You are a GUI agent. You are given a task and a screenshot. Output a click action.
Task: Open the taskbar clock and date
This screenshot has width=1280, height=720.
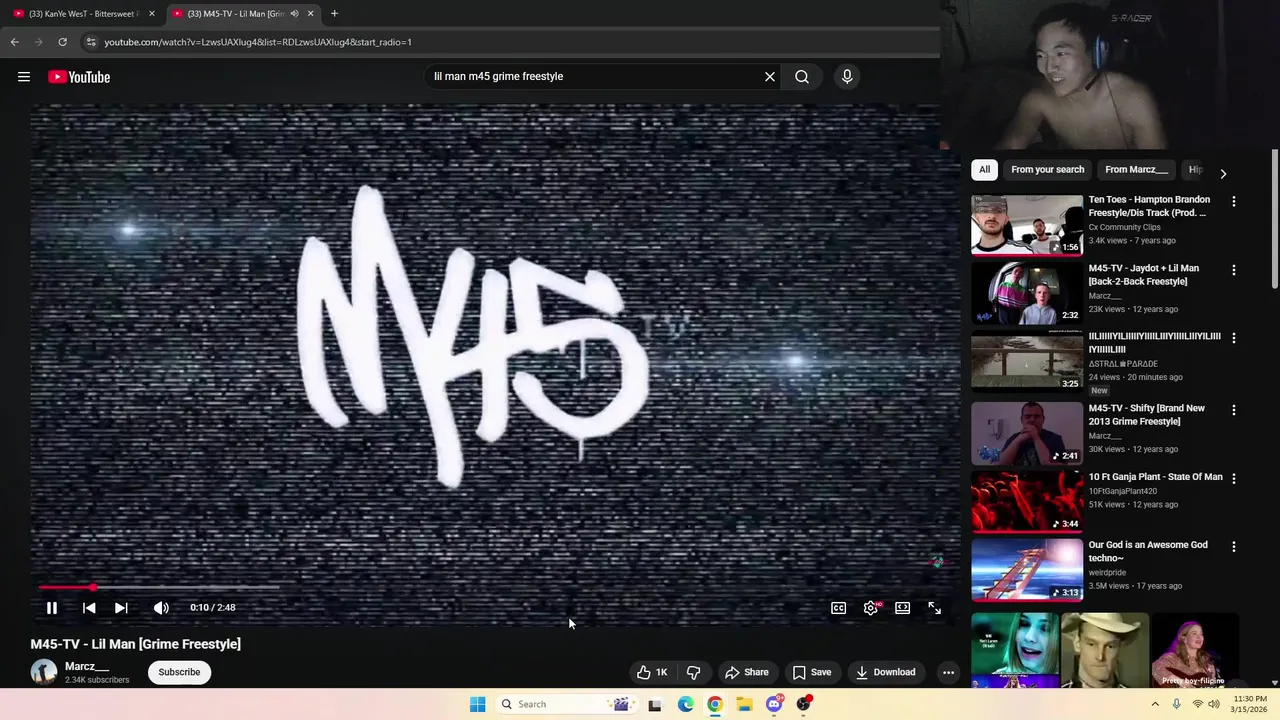point(1250,704)
